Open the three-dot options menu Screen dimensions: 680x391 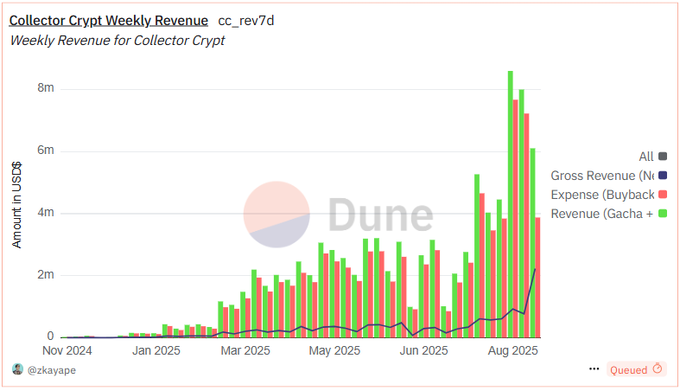[594, 369]
